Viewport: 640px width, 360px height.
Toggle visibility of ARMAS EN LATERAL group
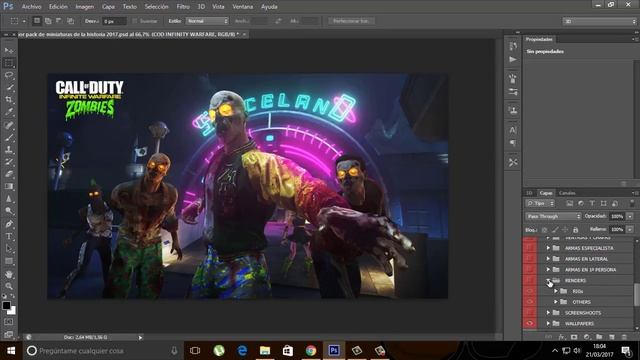pos(530,259)
